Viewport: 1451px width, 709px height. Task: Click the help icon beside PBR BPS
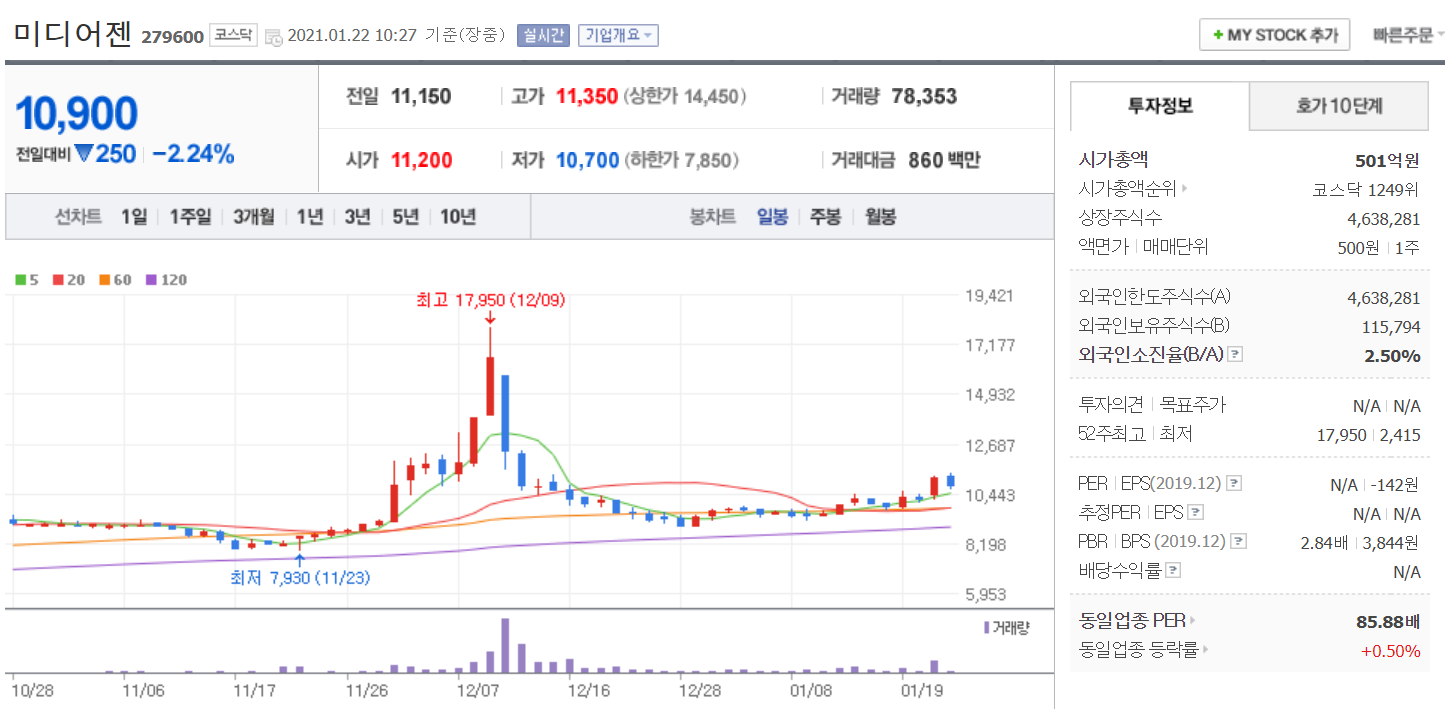pyautogui.click(x=1239, y=542)
